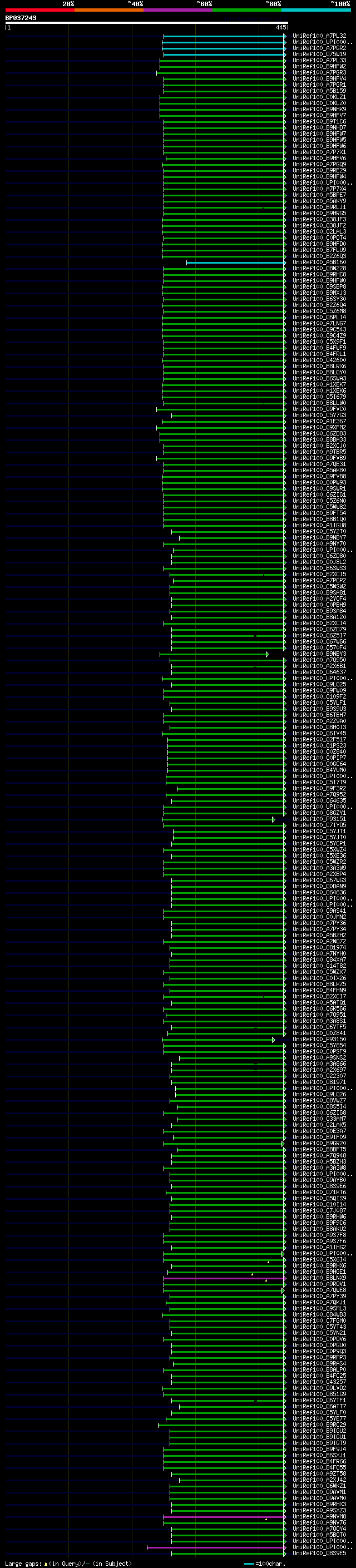The width and height of the screenshot is (356, 1568).
Task: Click the hit label UniRef100_A7PGR2
Action: 319,48
